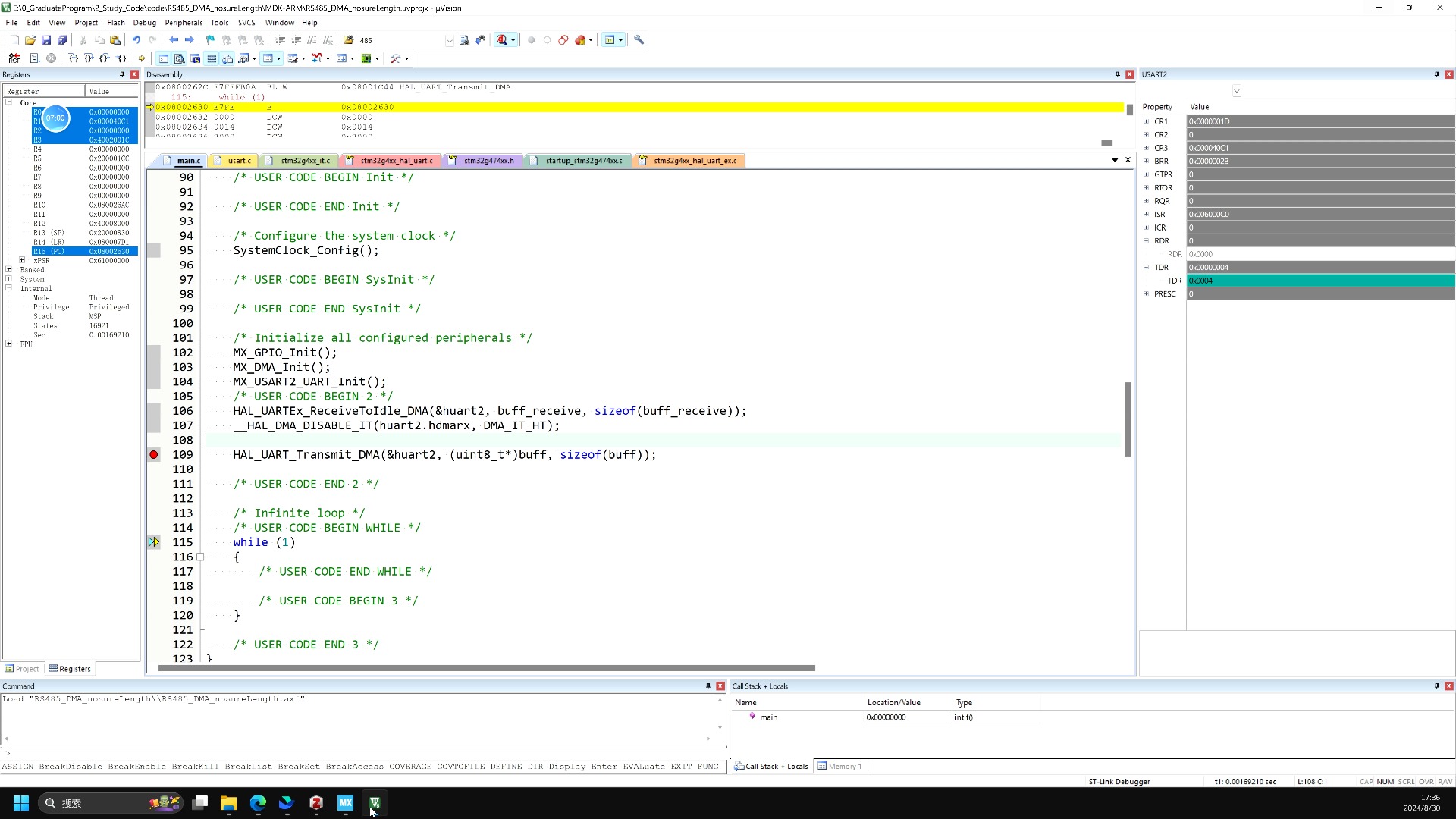1456x819 pixels.
Task: Click the Configuration wrench icon
Action: (639, 40)
